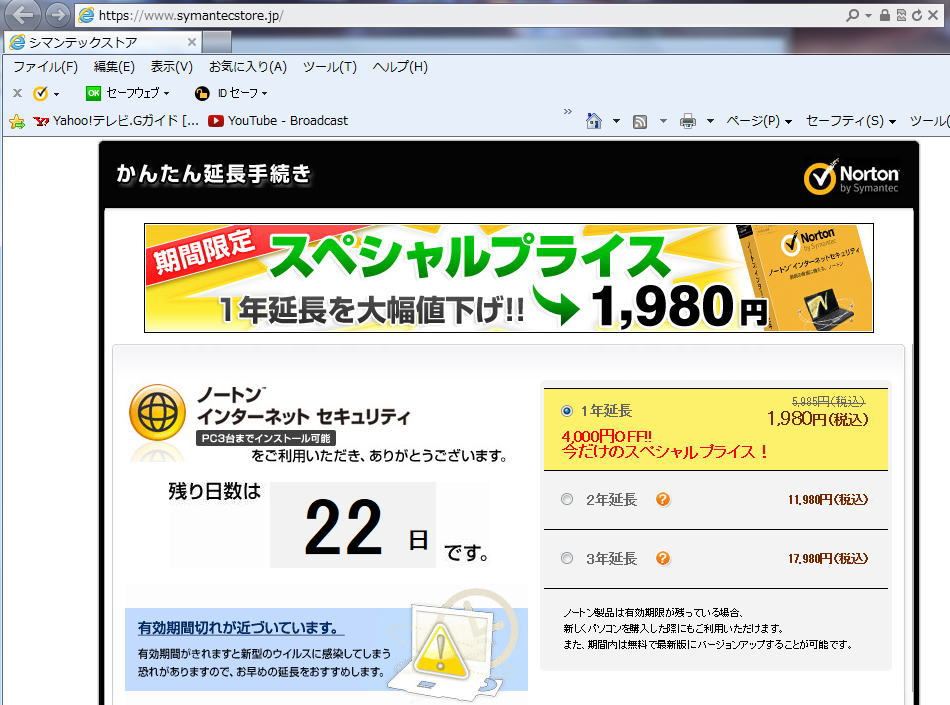Expand the Norton checkmark dropdown arrow
The width and height of the screenshot is (950, 705).
click(x=56, y=94)
